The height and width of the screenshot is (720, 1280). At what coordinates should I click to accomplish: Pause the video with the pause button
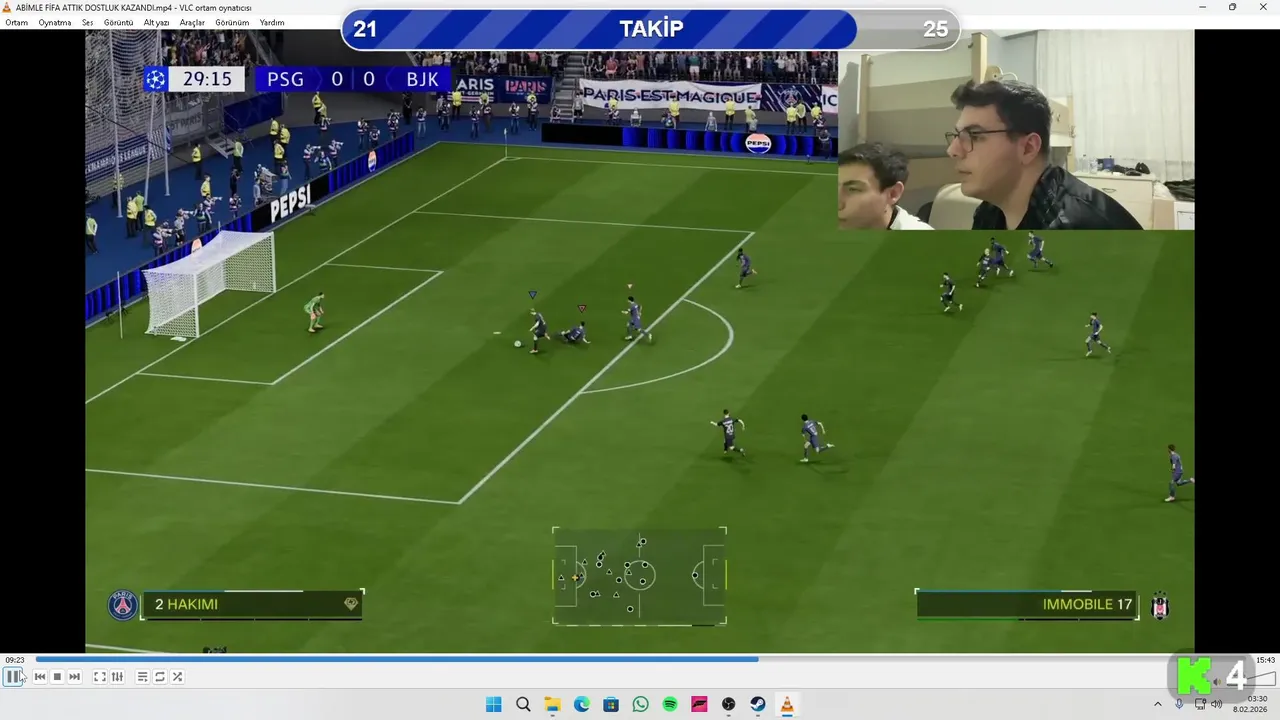tap(13, 677)
